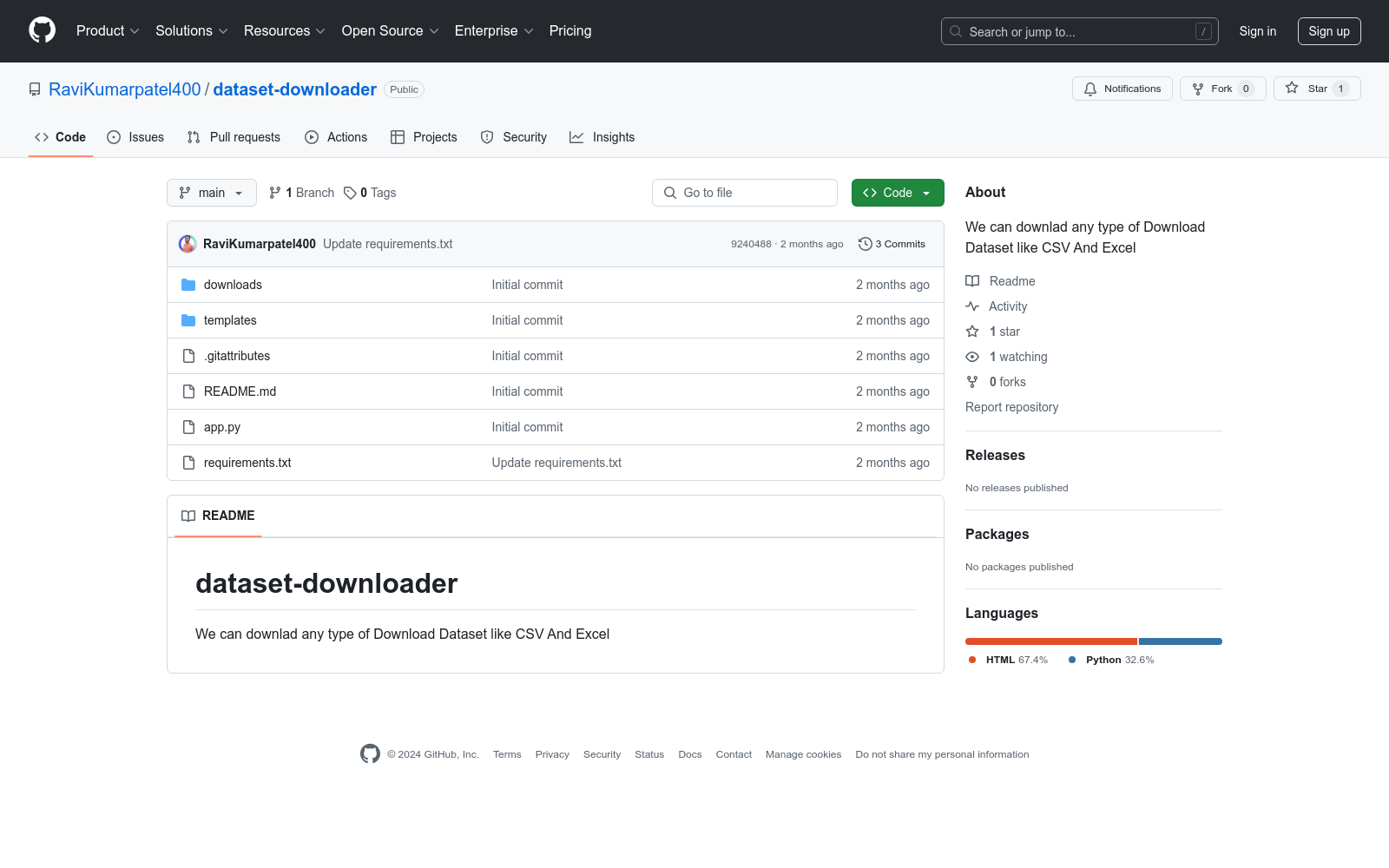The width and height of the screenshot is (1389, 868).
Task: Click the slash shortcut key icon in search
Action: click(x=1203, y=31)
